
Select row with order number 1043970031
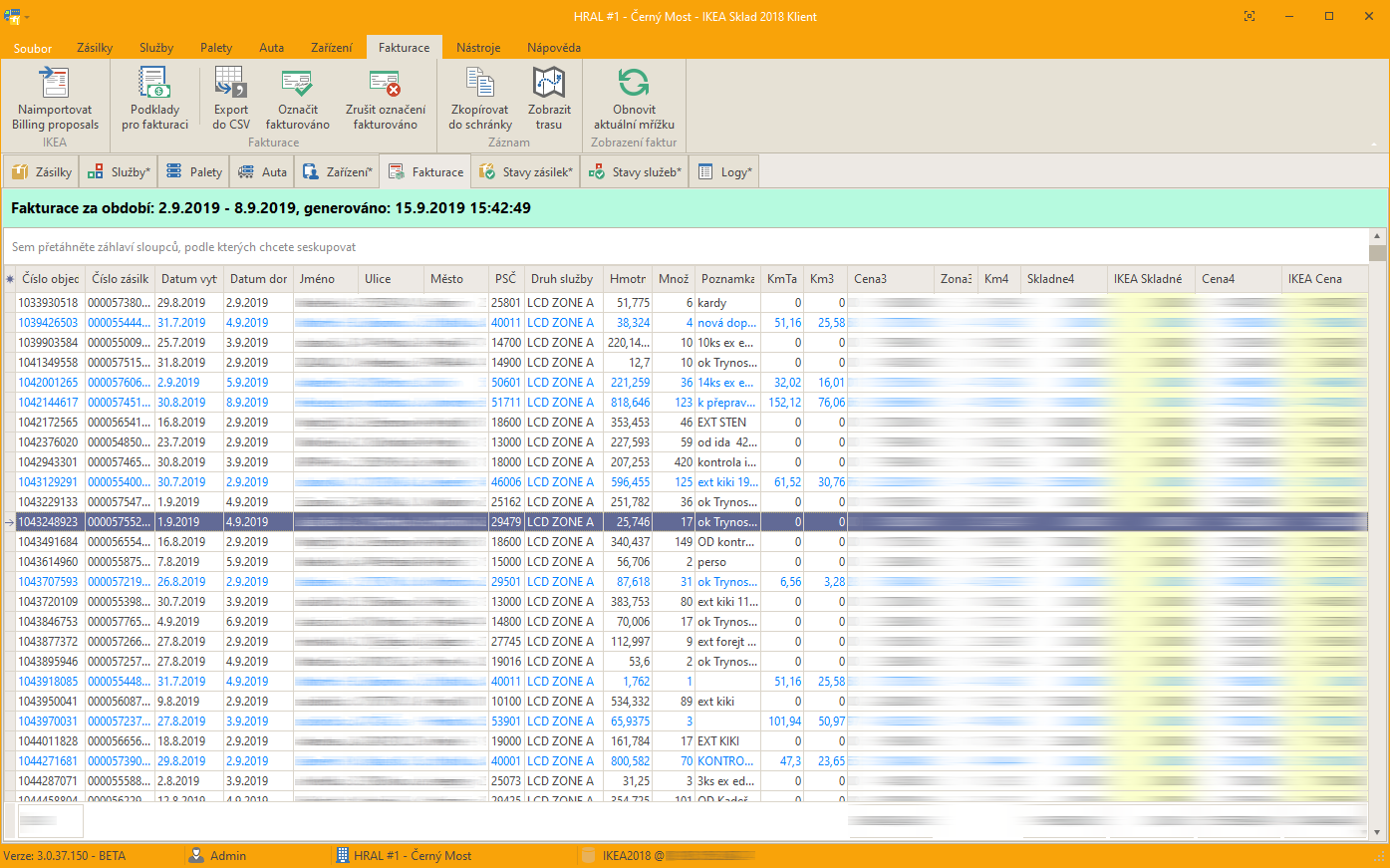[48, 722]
